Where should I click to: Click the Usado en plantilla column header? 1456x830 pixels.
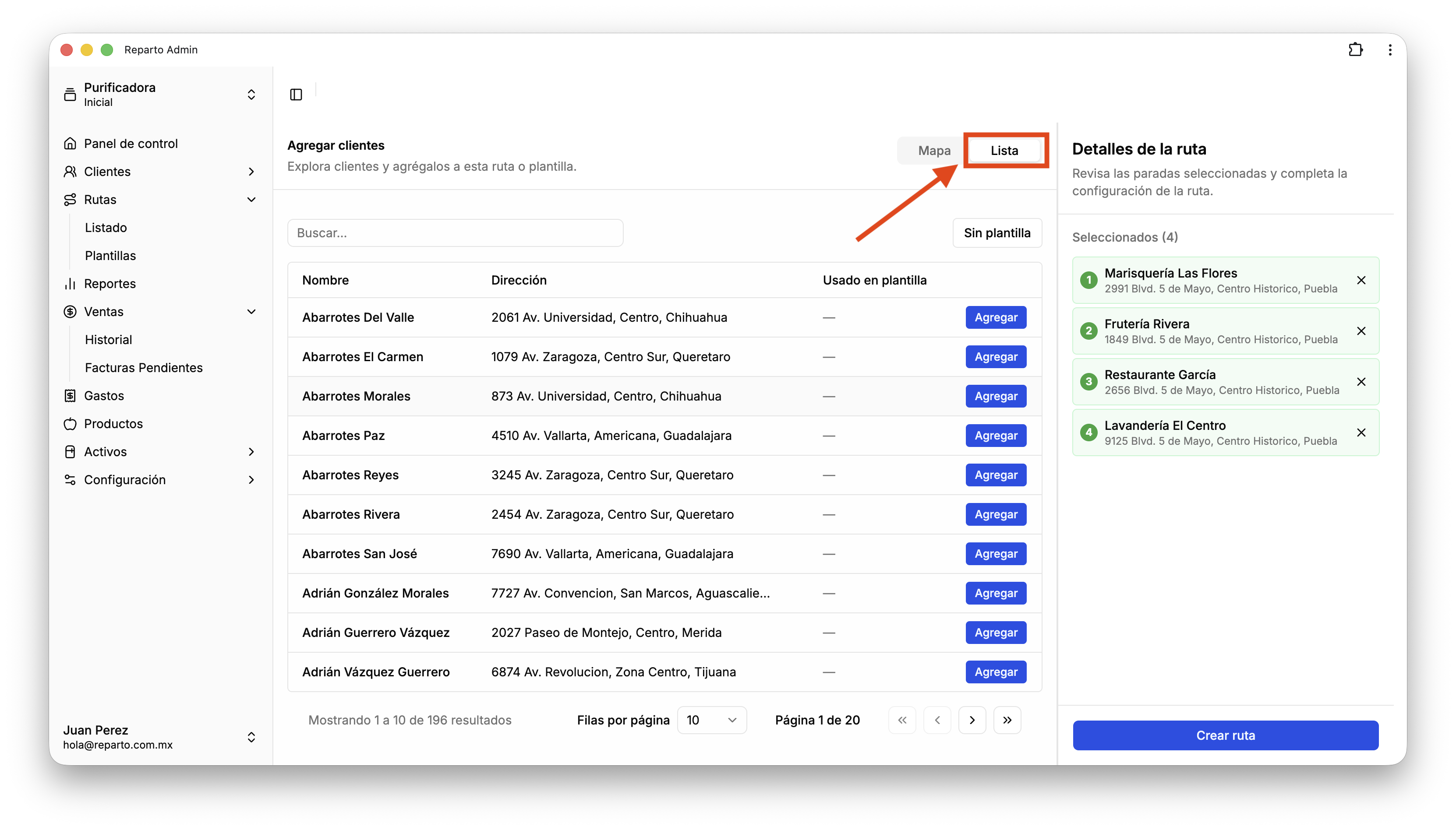(874, 281)
